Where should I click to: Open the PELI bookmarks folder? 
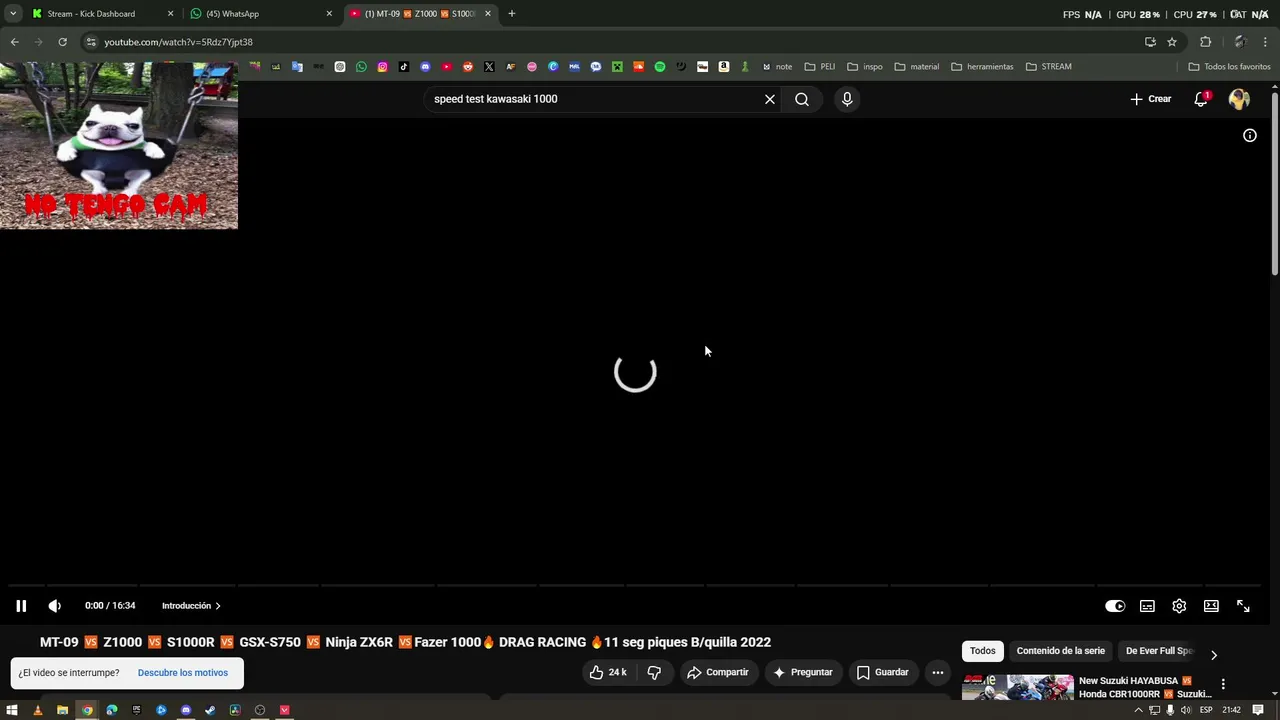[820, 67]
